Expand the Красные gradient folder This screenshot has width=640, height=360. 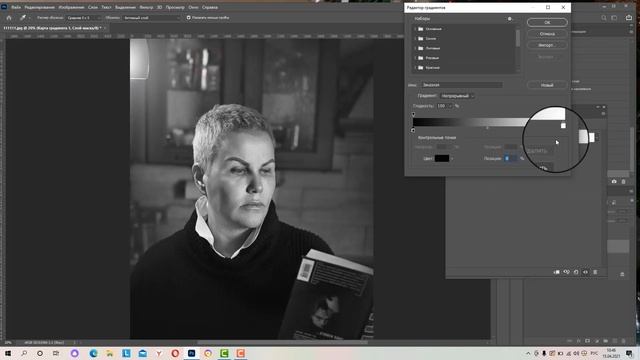pyautogui.click(x=416, y=68)
